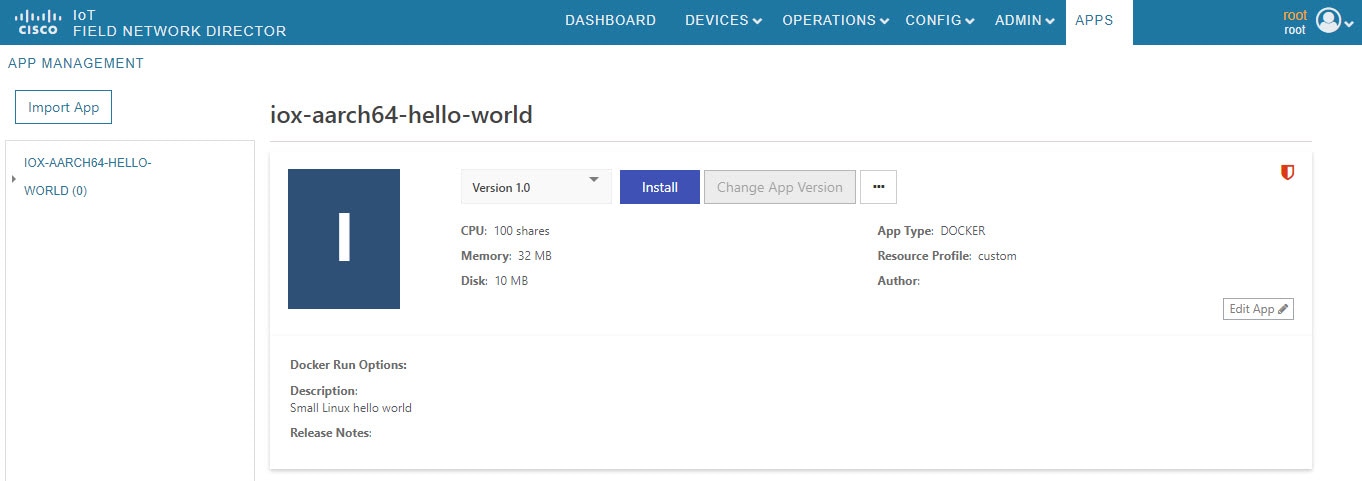Viewport: 1362px width, 481px height.
Task: Expand the IOX-AARCH64-HELLO-WORLD tree arrow
Action: (14, 179)
